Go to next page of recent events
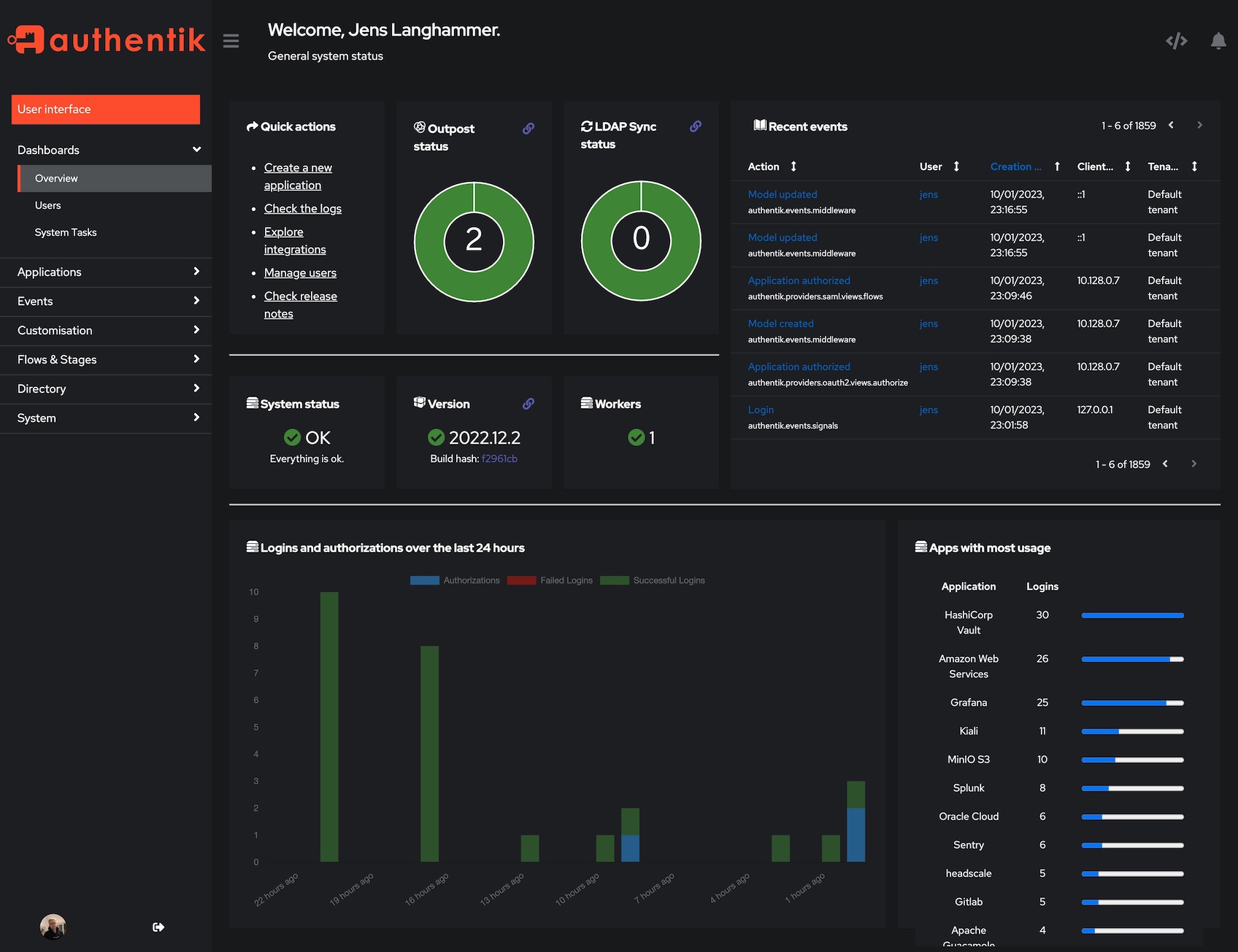This screenshot has height=952, width=1238. point(1199,126)
